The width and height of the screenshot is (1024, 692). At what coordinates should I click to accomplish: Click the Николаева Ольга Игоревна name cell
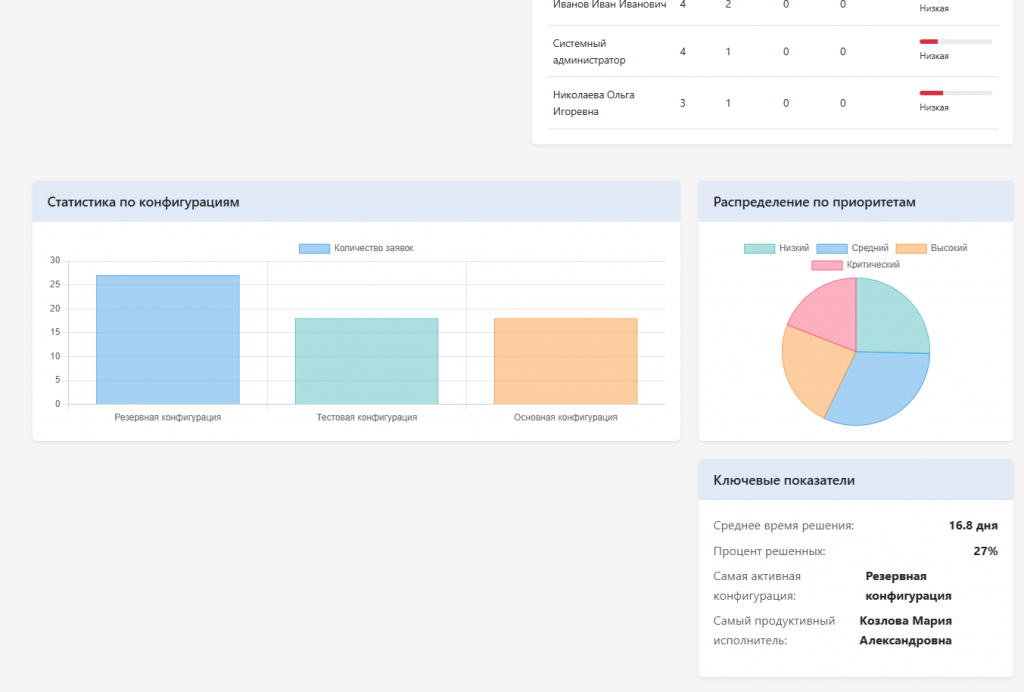point(594,103)
